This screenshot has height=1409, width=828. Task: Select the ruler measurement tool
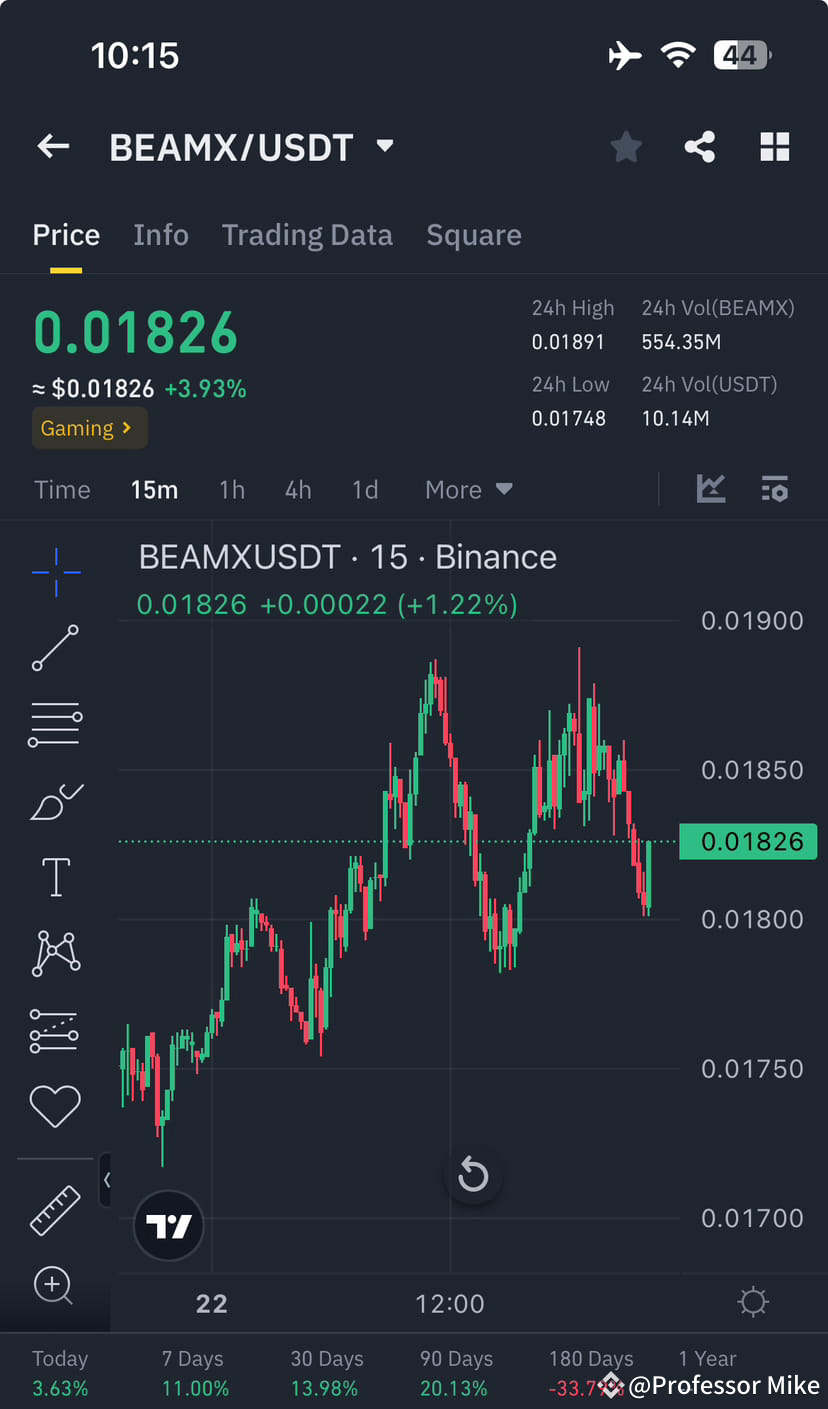tap(55, 1210)
